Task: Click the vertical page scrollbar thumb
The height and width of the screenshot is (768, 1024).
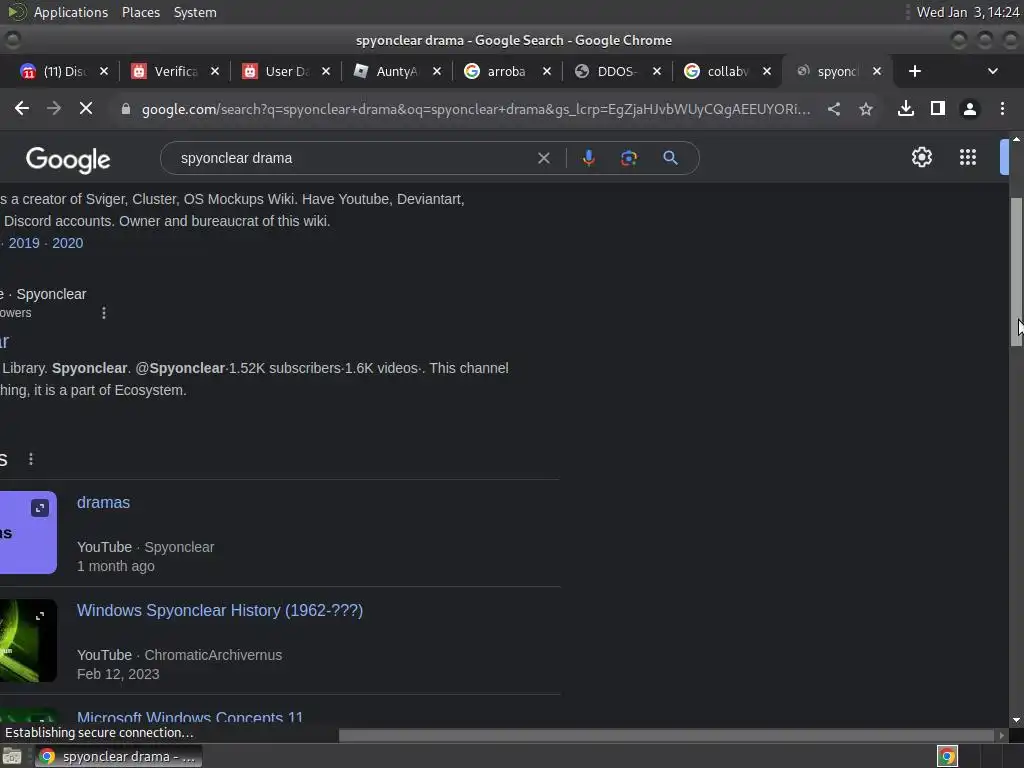Action: [1016, 271]
